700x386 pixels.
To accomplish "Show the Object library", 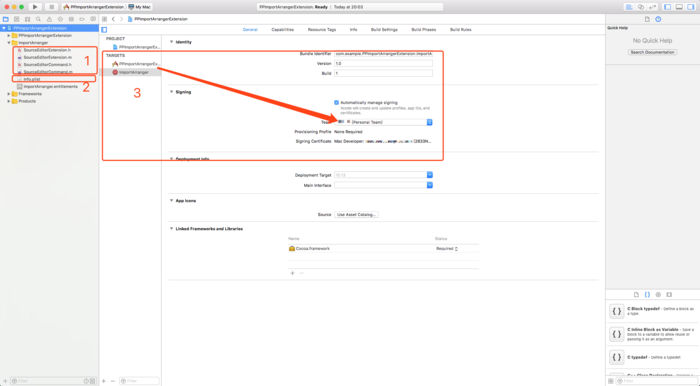I will [658, 295].
